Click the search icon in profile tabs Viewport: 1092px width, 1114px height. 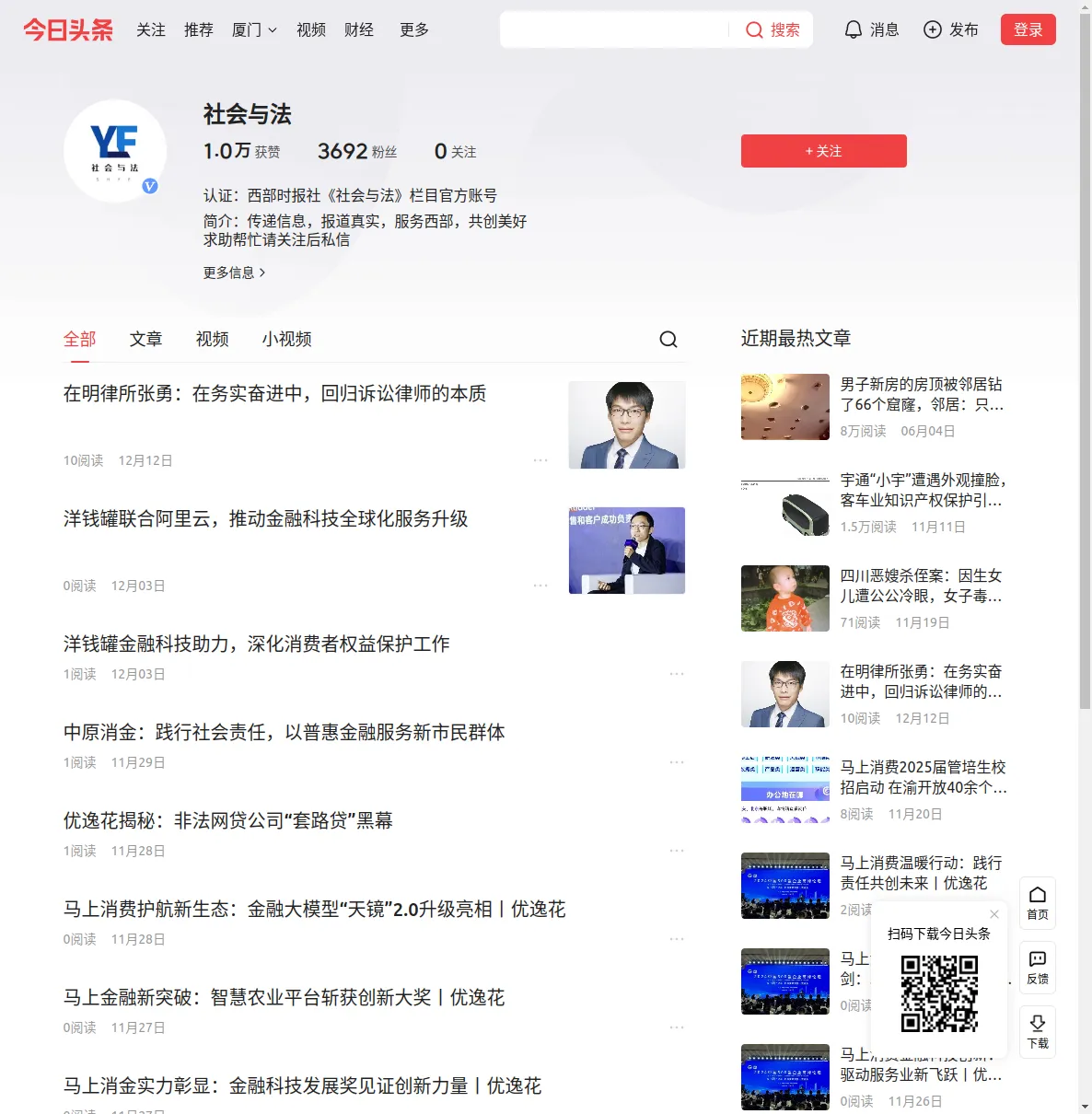coord(668,340)
